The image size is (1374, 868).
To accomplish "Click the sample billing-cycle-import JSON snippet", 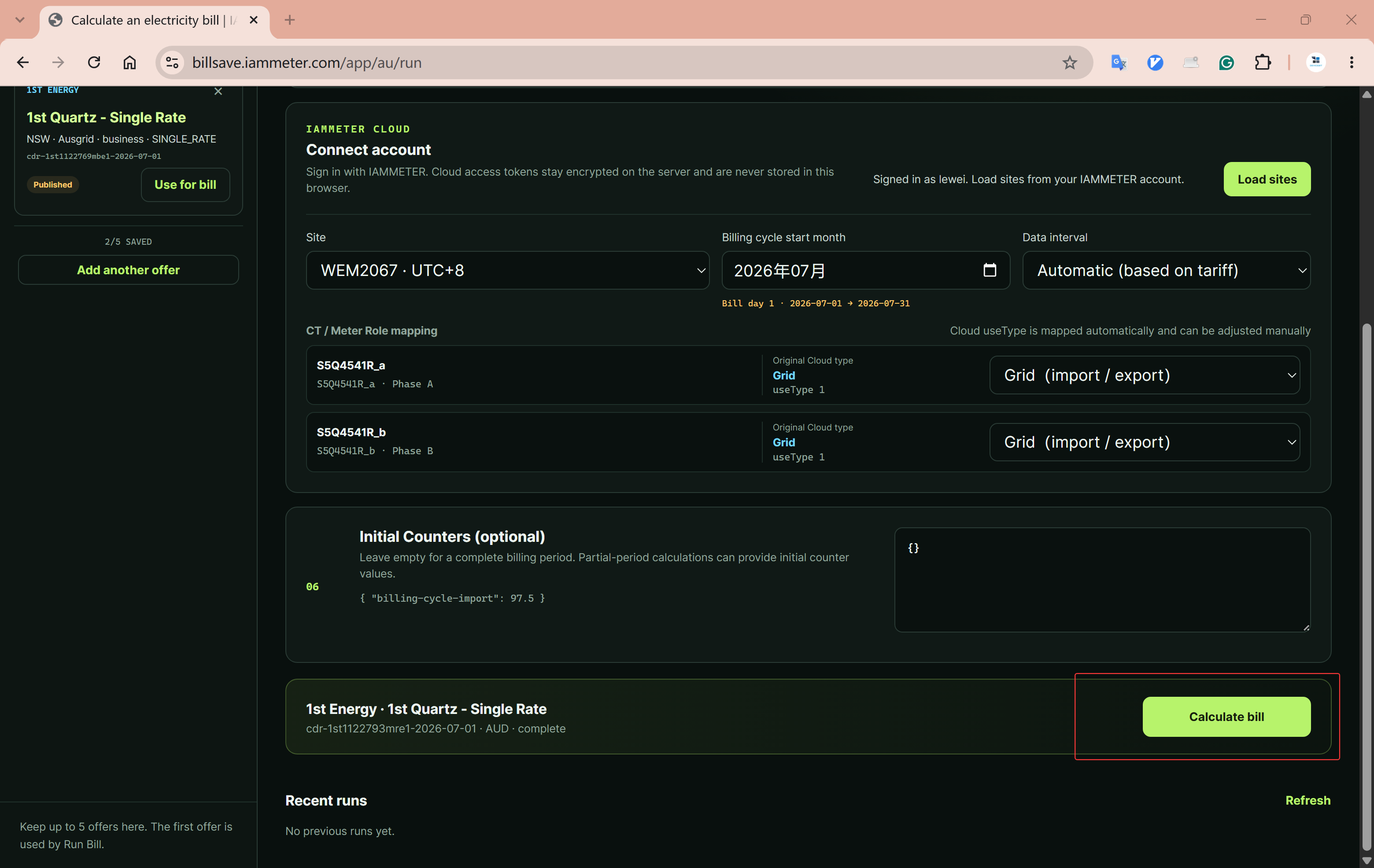I will coord(452,598).
